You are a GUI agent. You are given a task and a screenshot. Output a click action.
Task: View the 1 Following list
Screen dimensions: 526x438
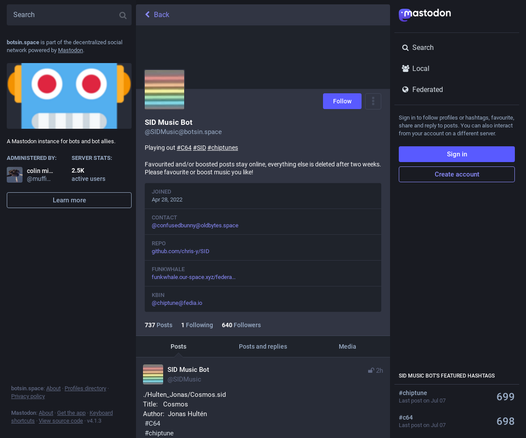[197, 325]
